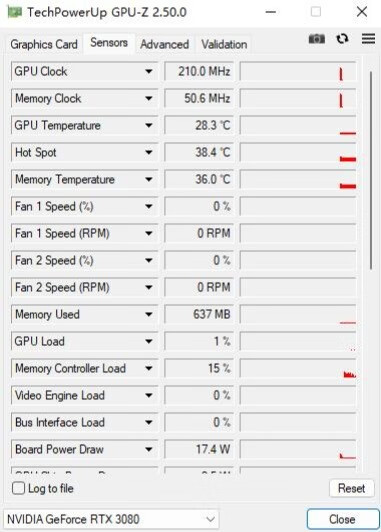Click the Close button
The image size is (381, 532).
click(343, 519)
